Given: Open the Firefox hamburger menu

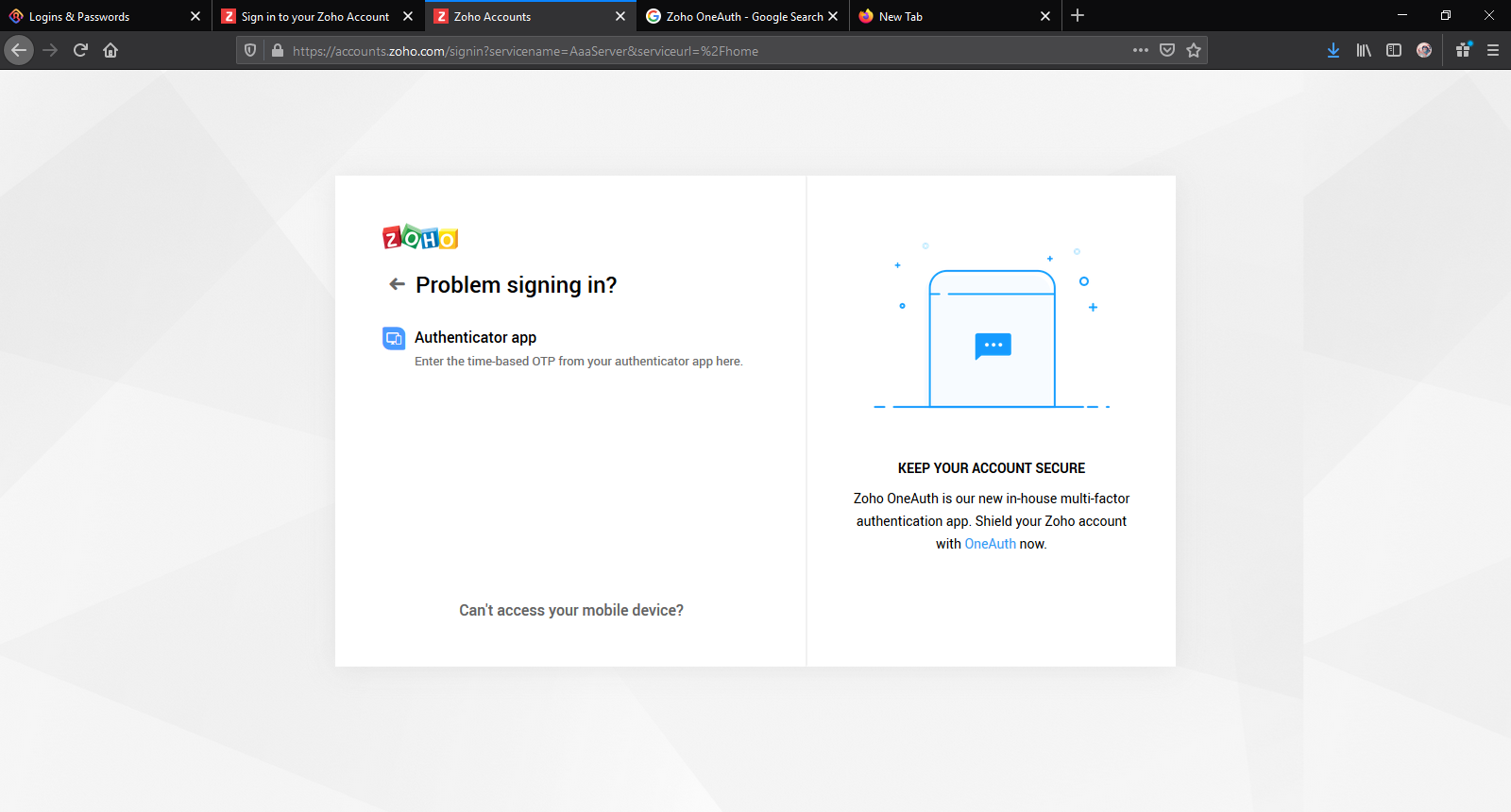Looking at the screenshot, I should point(1493,50).
